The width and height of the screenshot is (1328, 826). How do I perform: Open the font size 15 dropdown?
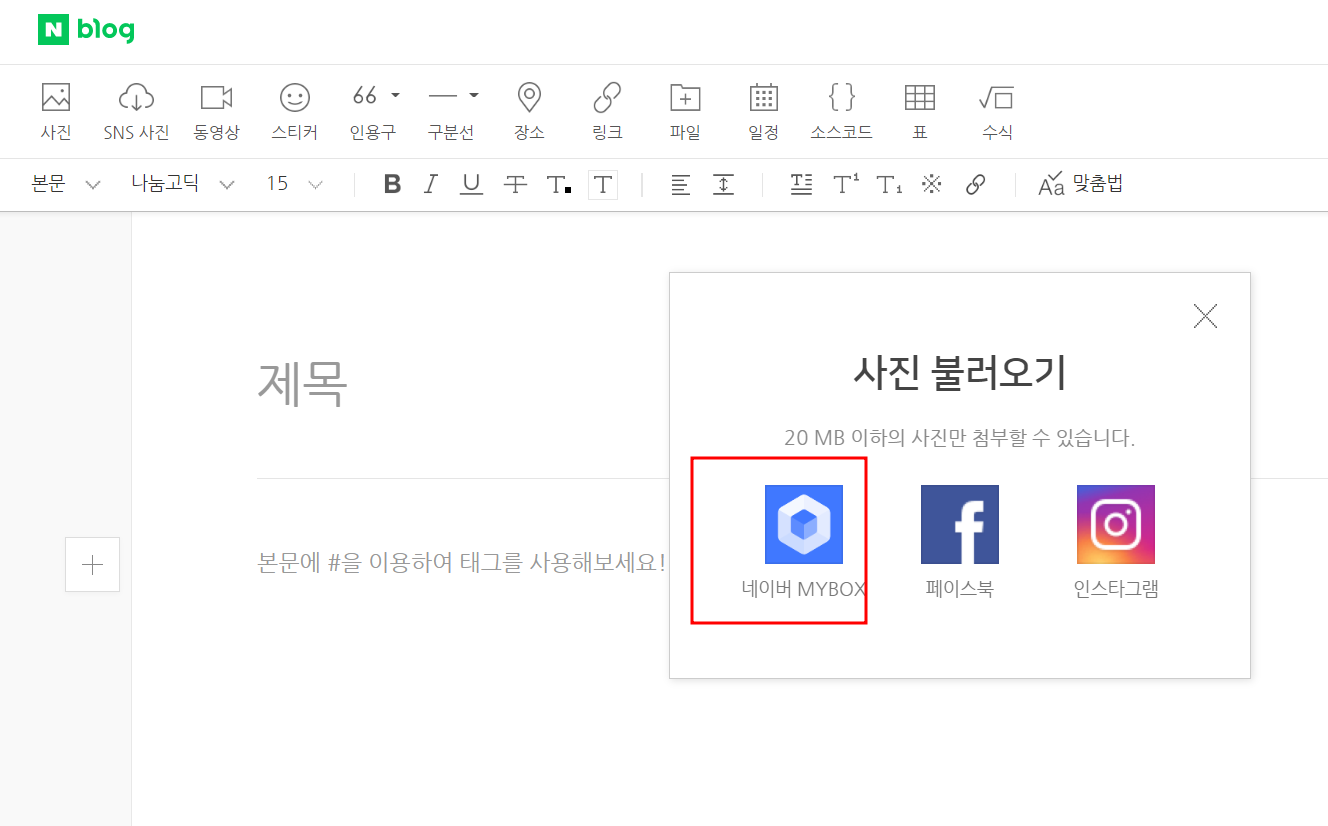click(294, 184)
